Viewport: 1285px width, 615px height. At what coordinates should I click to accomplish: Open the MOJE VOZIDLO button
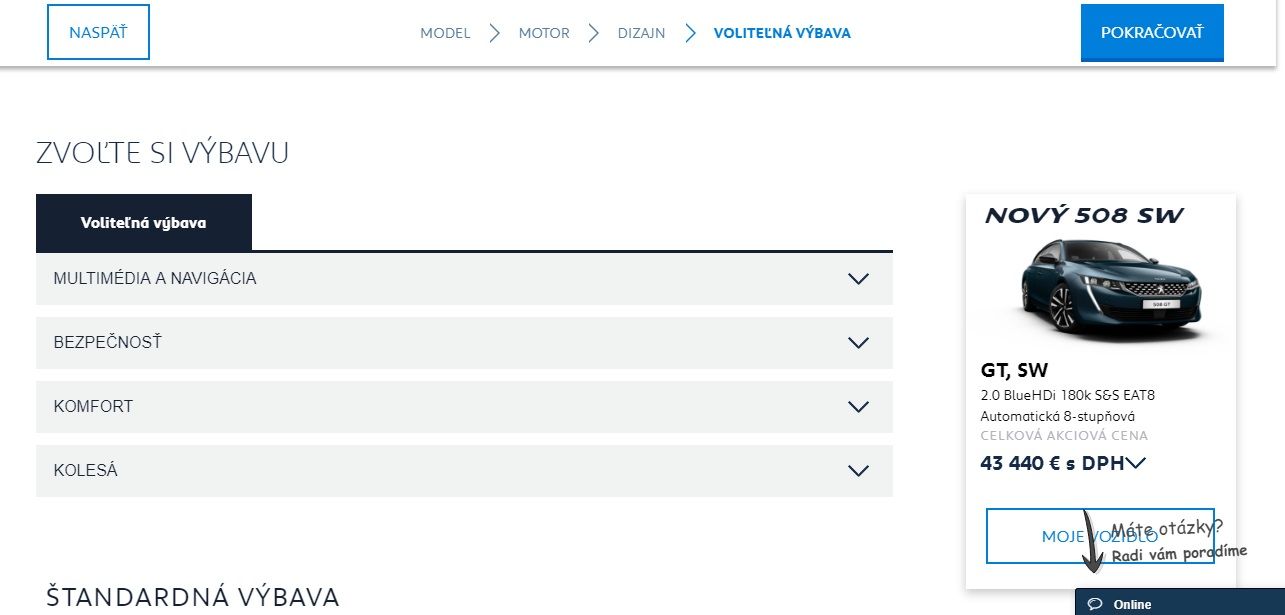[x=1100, y=536]
